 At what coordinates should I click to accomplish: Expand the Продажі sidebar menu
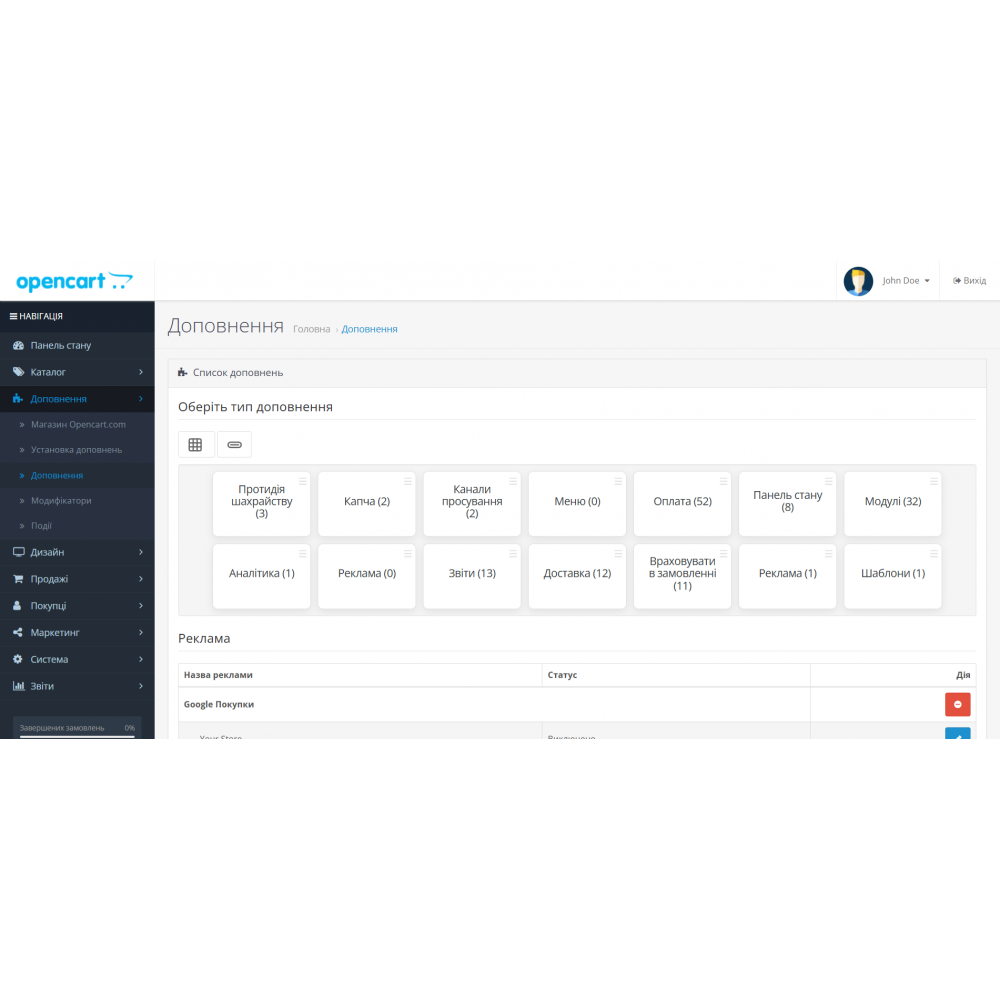(x=49, y=579)
